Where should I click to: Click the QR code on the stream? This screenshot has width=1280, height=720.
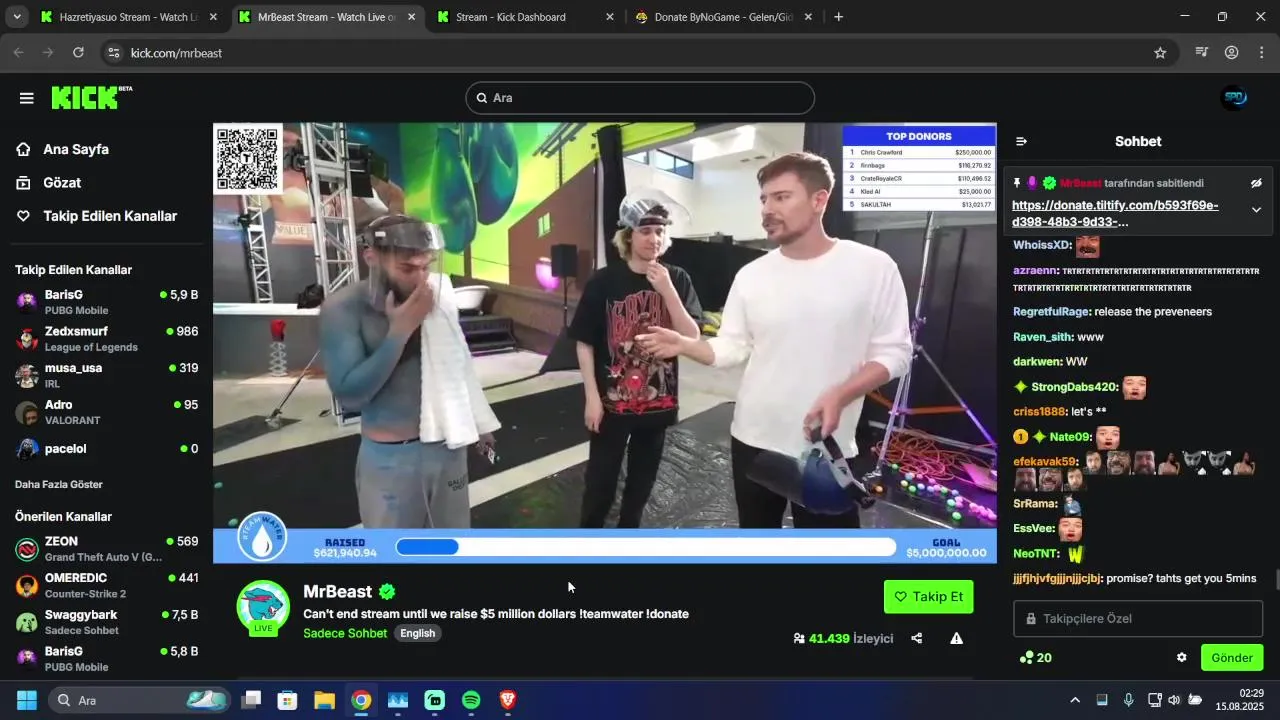[x=248, y=158]
